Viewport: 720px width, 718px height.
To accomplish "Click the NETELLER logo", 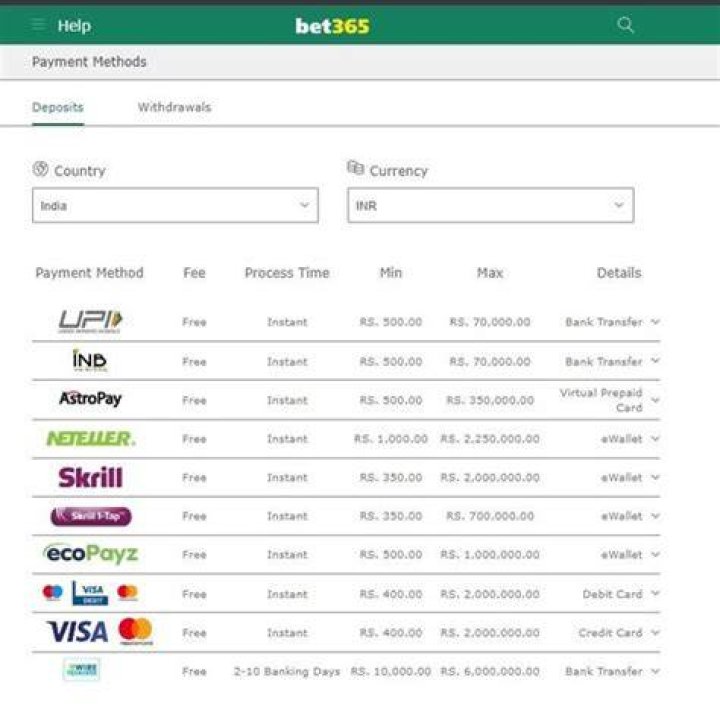I will tap(91, 438).
